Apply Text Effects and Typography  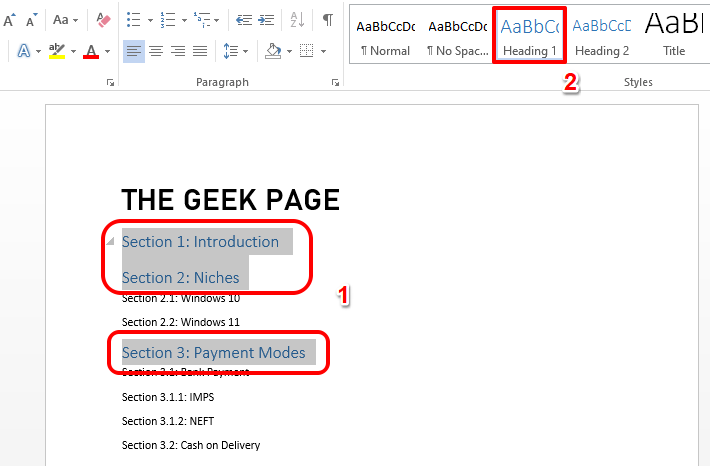point(24,51)
